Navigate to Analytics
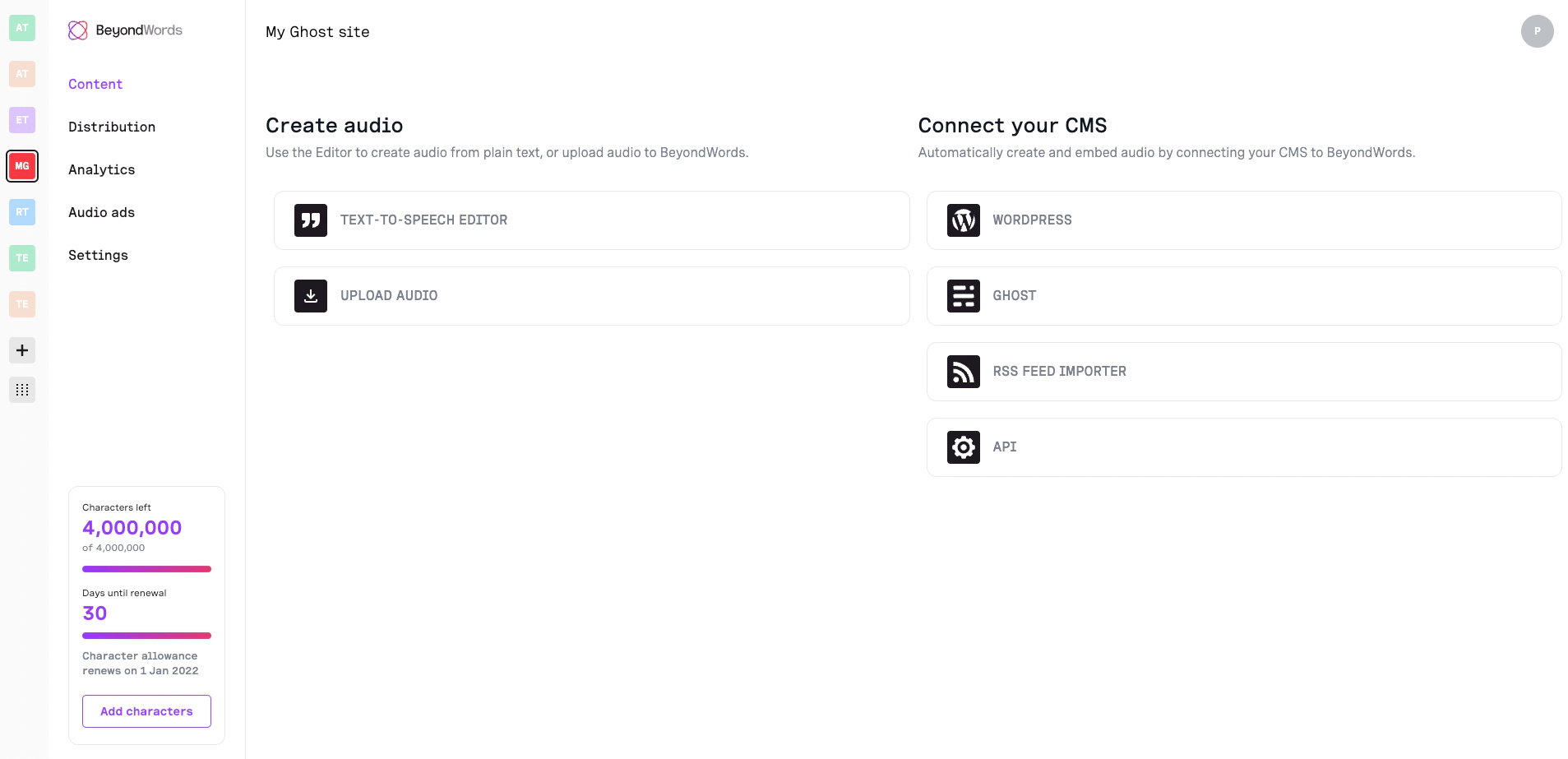The width and height of the screenshot is (1568, 759). [x=101, y=169]
